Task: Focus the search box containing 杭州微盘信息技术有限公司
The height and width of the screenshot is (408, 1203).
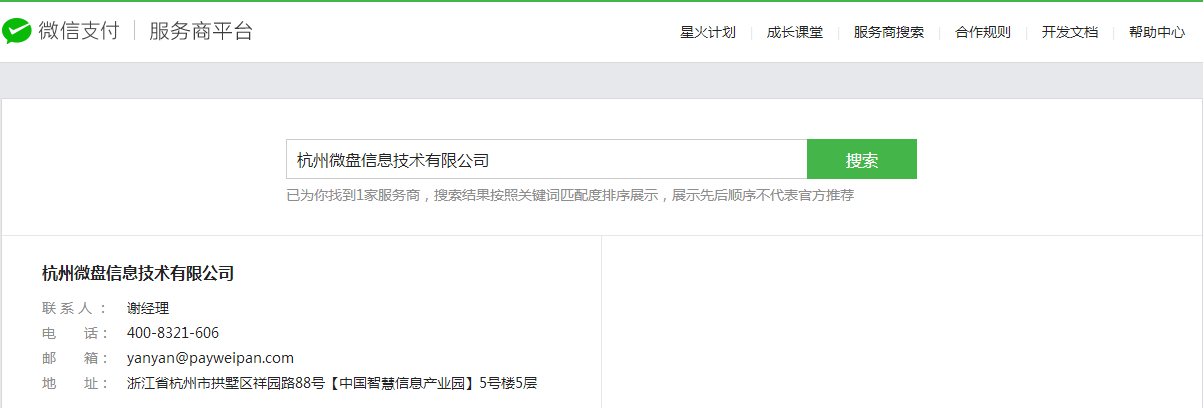Action: (x=547, y=159)
